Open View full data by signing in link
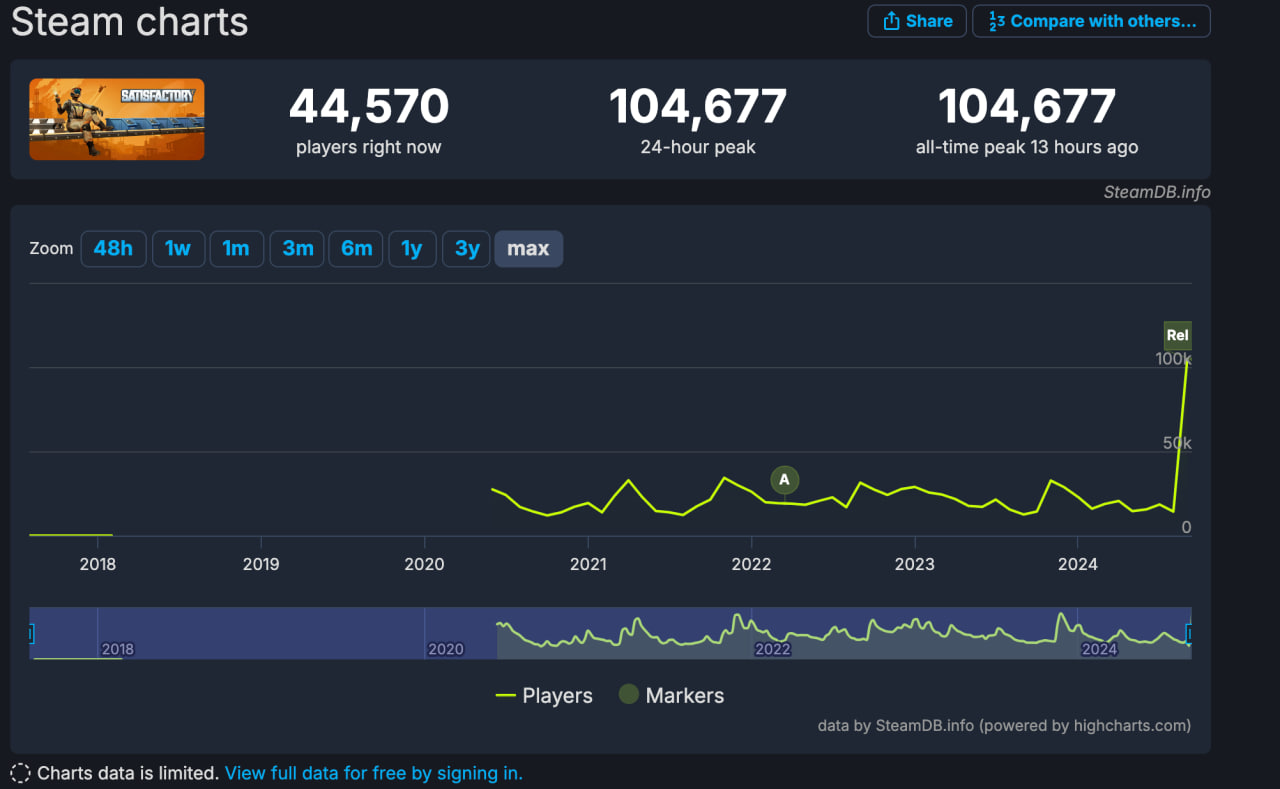This screenshot has height=789, width=1280. tap(374, 773)
